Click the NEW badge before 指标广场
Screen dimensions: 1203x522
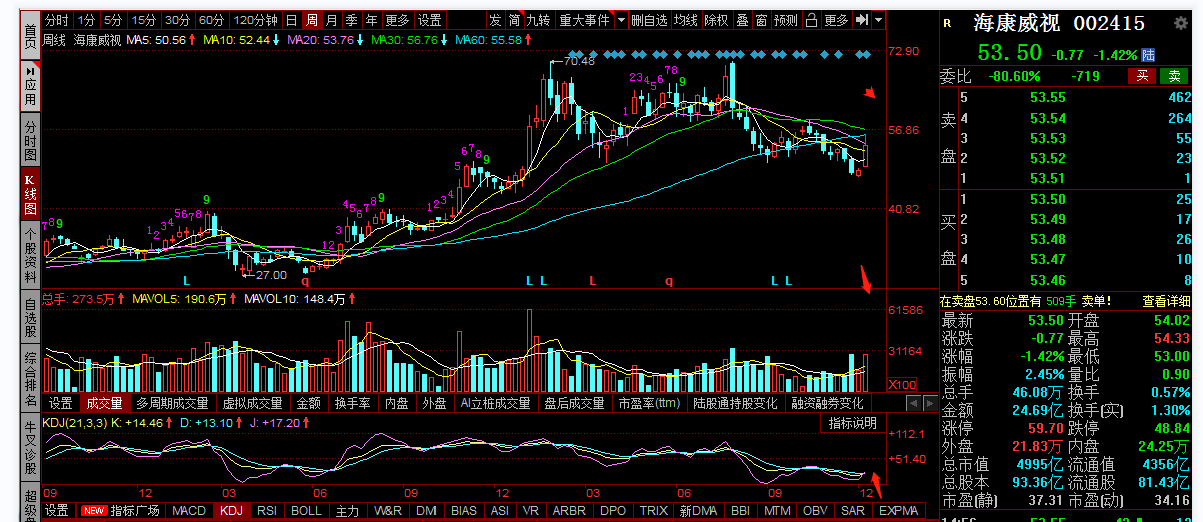coord(93,511)
